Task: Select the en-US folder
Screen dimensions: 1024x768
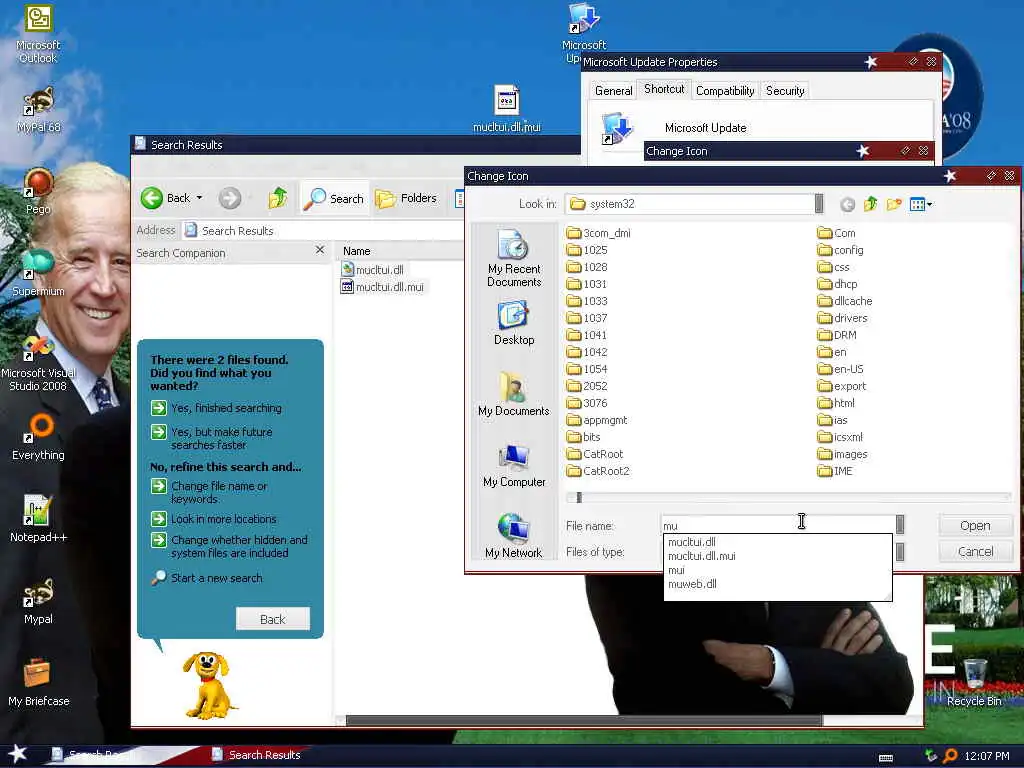Action: (840, 369)
